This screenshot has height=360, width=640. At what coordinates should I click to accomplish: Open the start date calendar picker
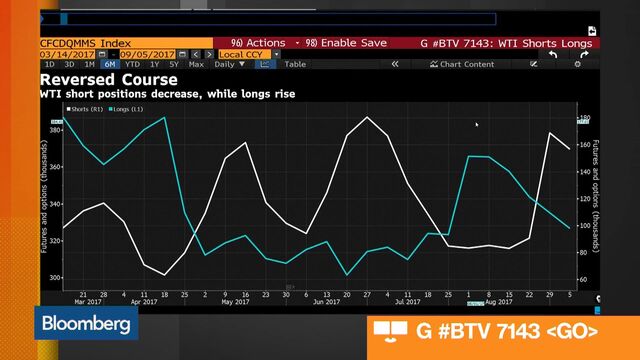click(102, 54)
